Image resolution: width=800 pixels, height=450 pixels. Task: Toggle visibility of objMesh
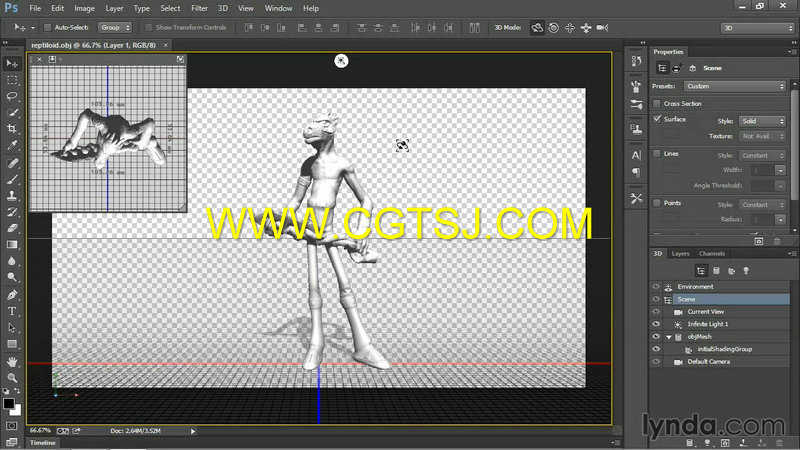pyautogui.click(x=657, y=337)
